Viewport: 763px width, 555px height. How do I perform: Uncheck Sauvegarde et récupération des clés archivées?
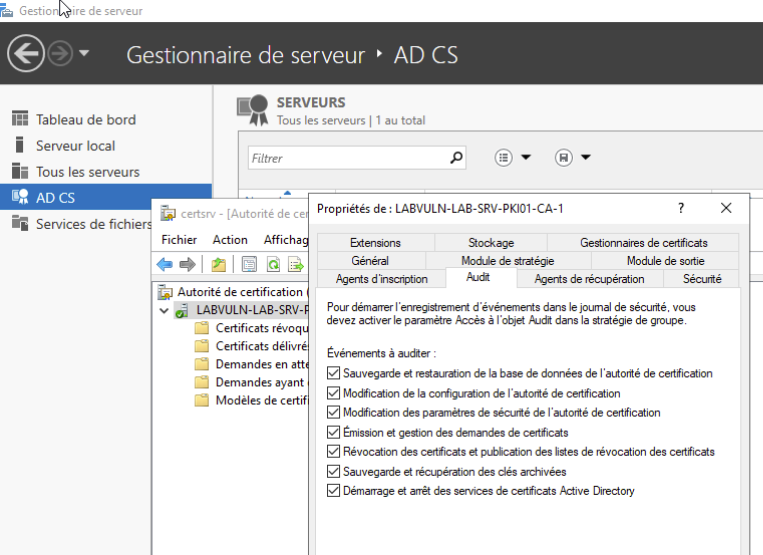coord(333,471)
